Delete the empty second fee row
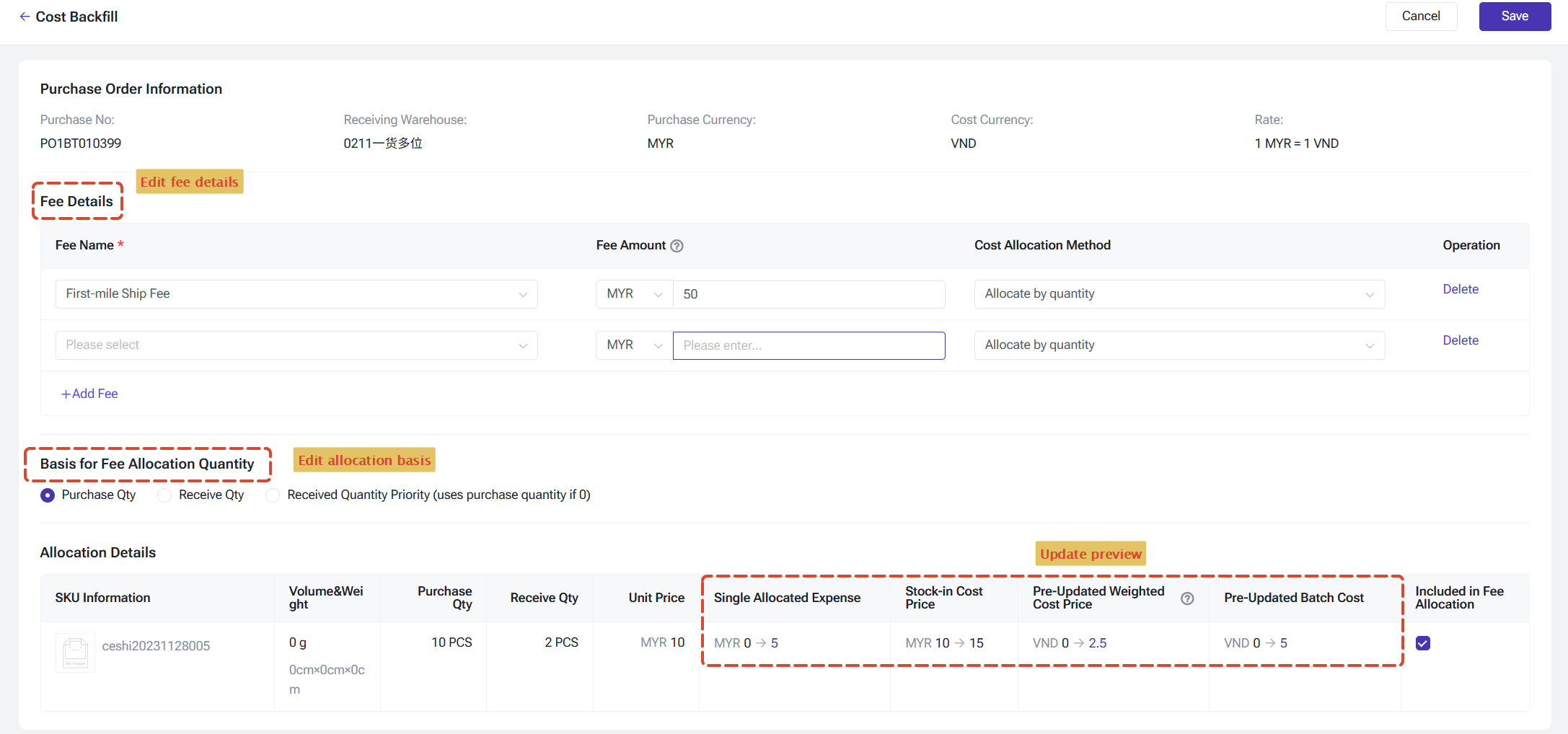This screenshot has width=1568, height=734. pyautogui.click(x=1461, y=340)
